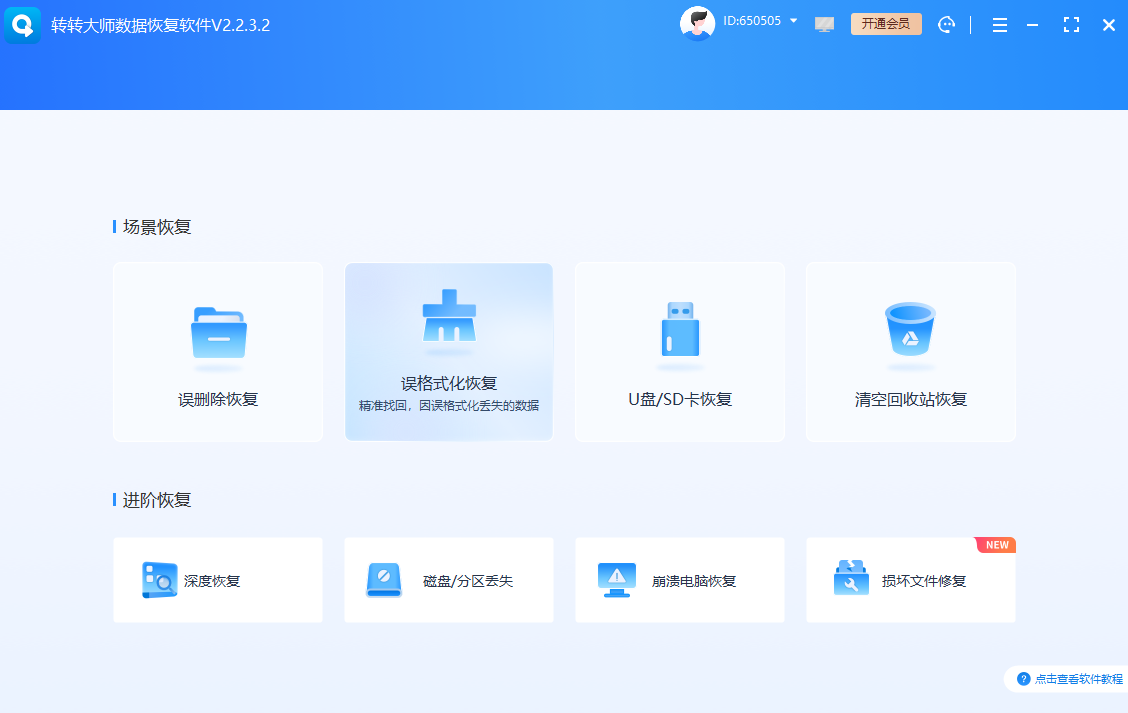Click the app logo in the title bar
This screenshot has width=1128, height=713.
tap(22, 24)
